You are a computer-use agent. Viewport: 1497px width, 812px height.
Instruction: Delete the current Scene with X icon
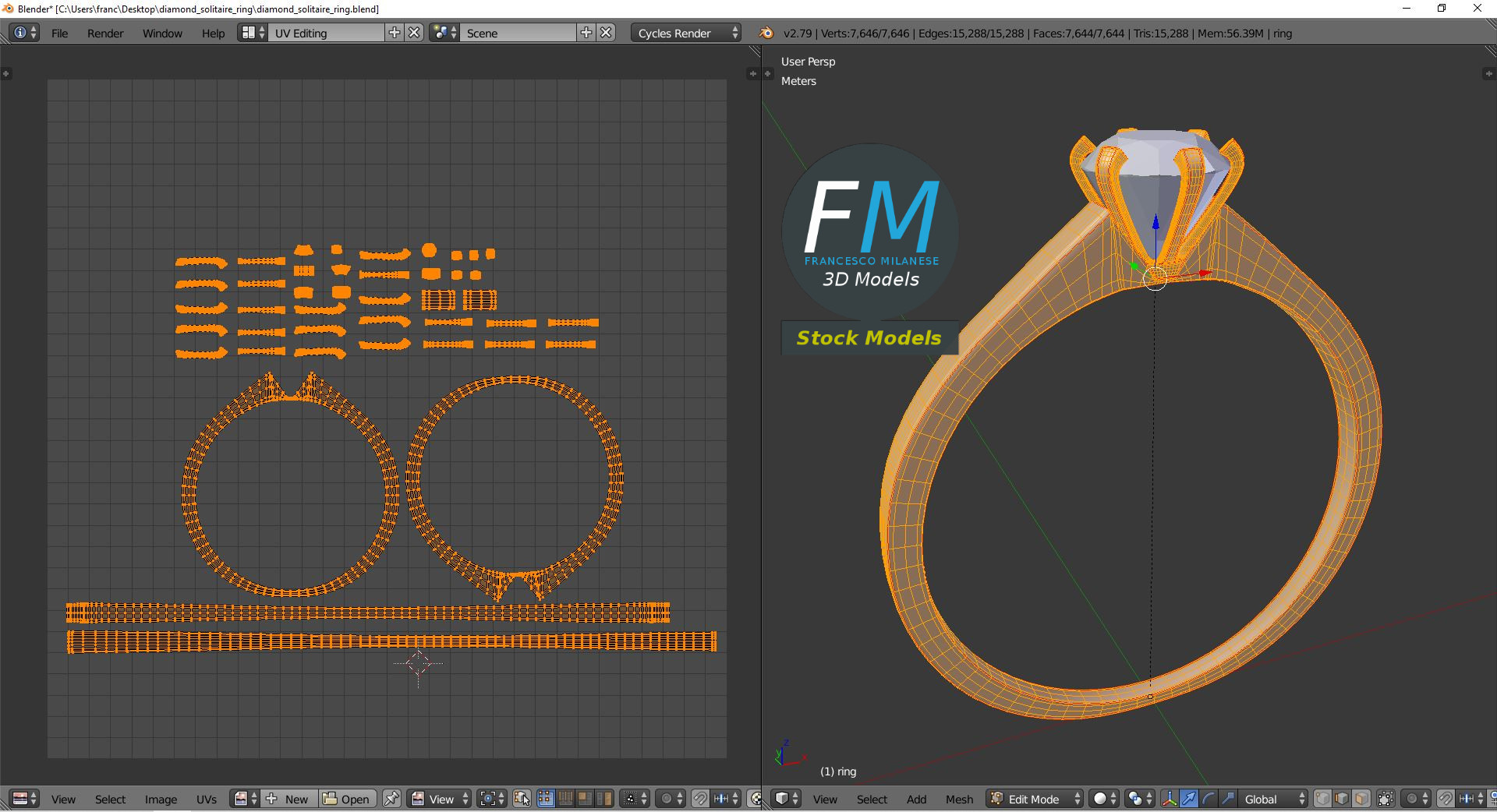606,33
